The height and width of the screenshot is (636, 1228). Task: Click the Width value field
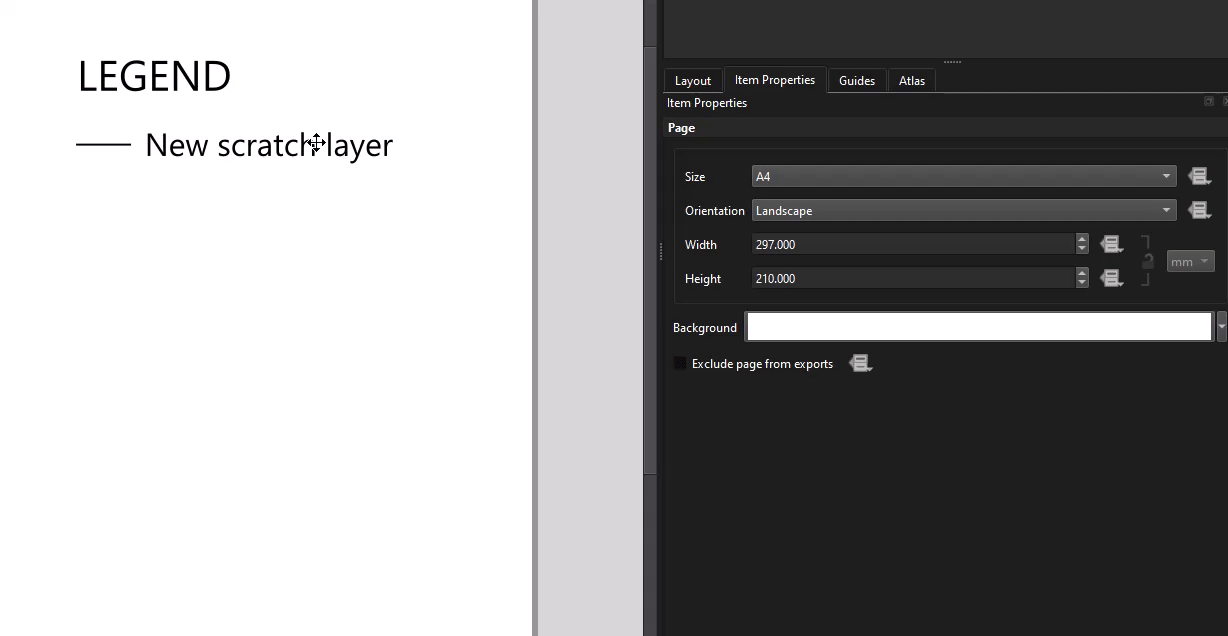pyautogui.click(x=912, y=245)
